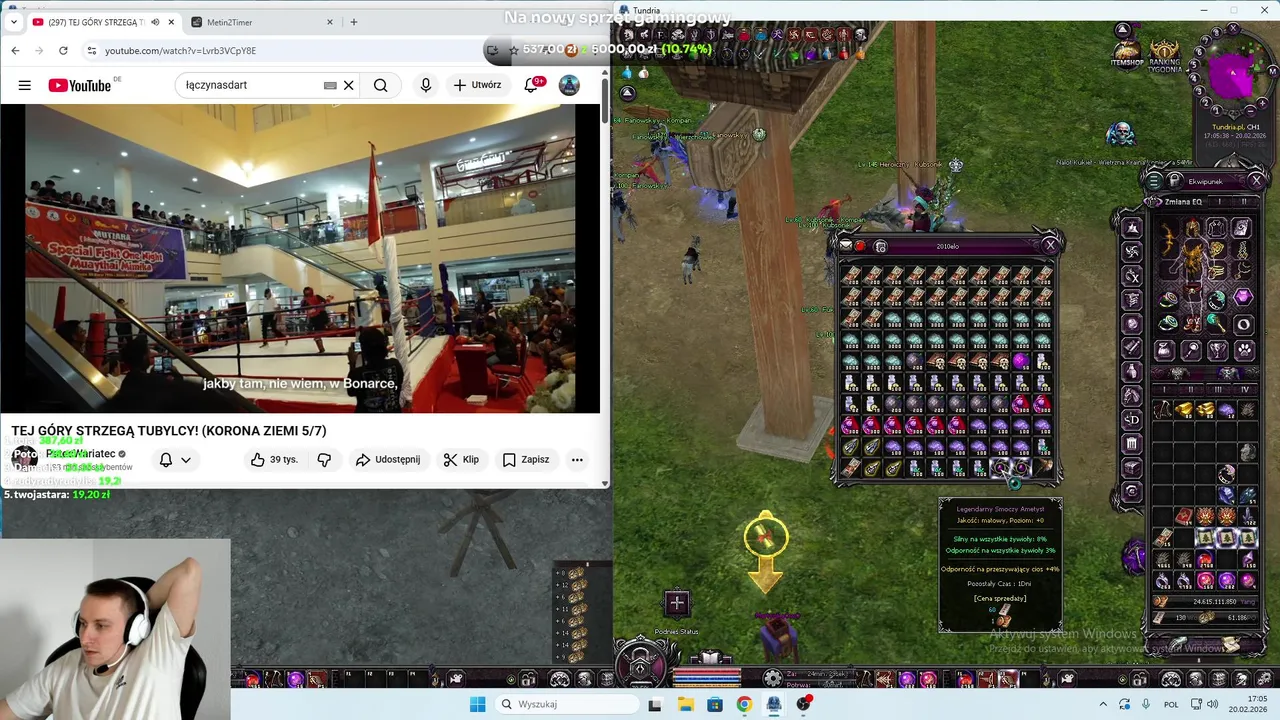Click the purple gem equipment slot
This screenshot has height=720, width=1280.
(1242, 298)
